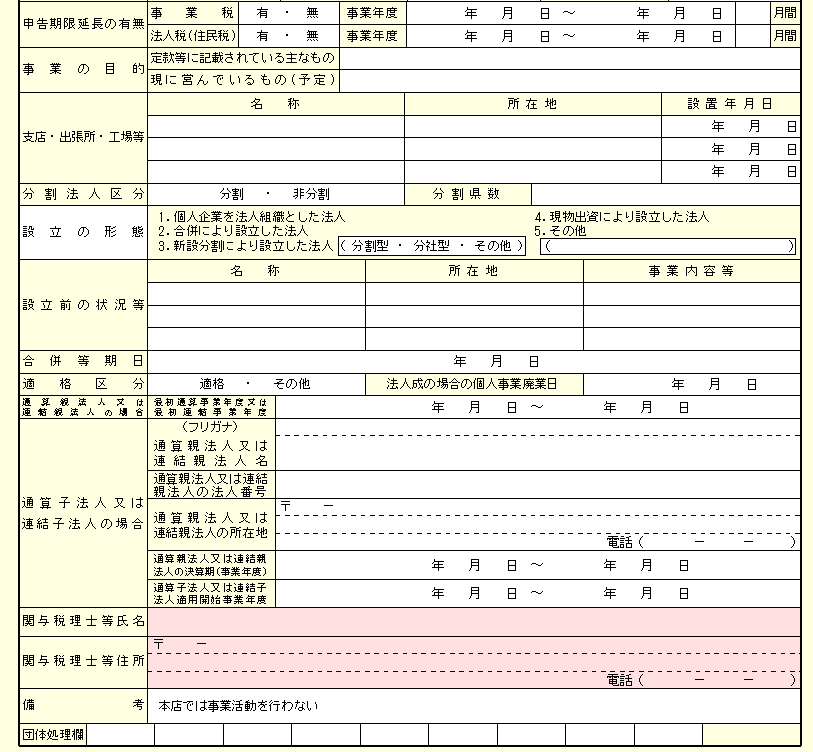Click the 事業内容等 column header
The image size is (813, 752).
(691, 271)
